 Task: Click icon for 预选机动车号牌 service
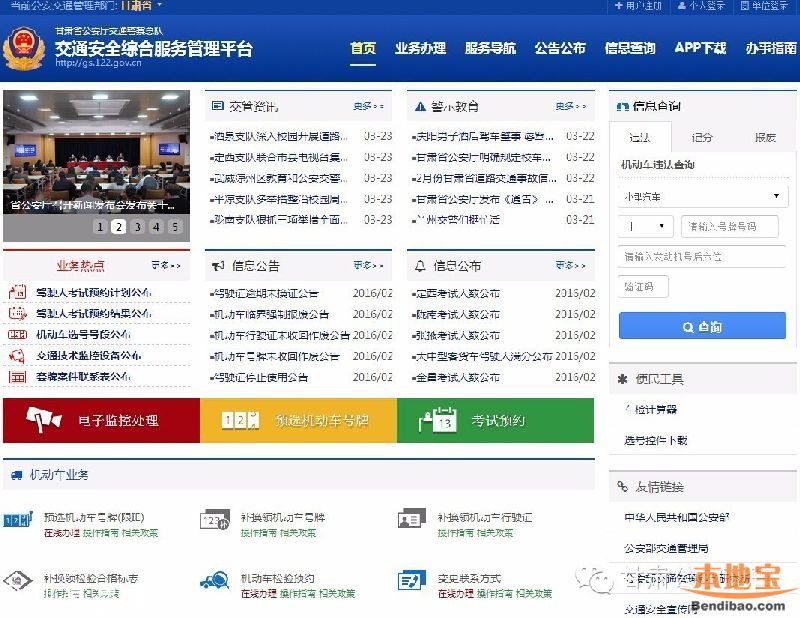click(18, 521)
